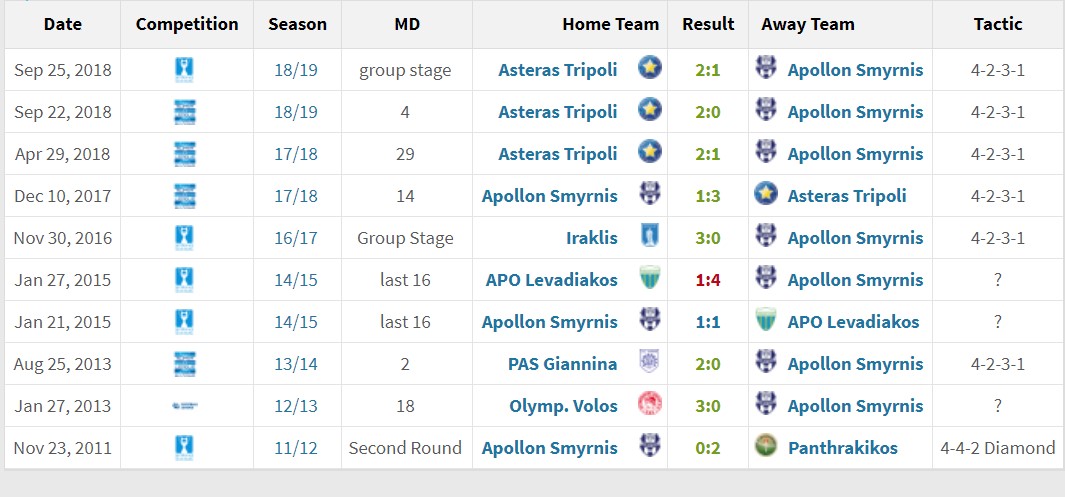This screenshot has height=497, width=1065.
Task: Open the PAS Giannina team page
Action: pyautogui.click(x=562, y=364)
